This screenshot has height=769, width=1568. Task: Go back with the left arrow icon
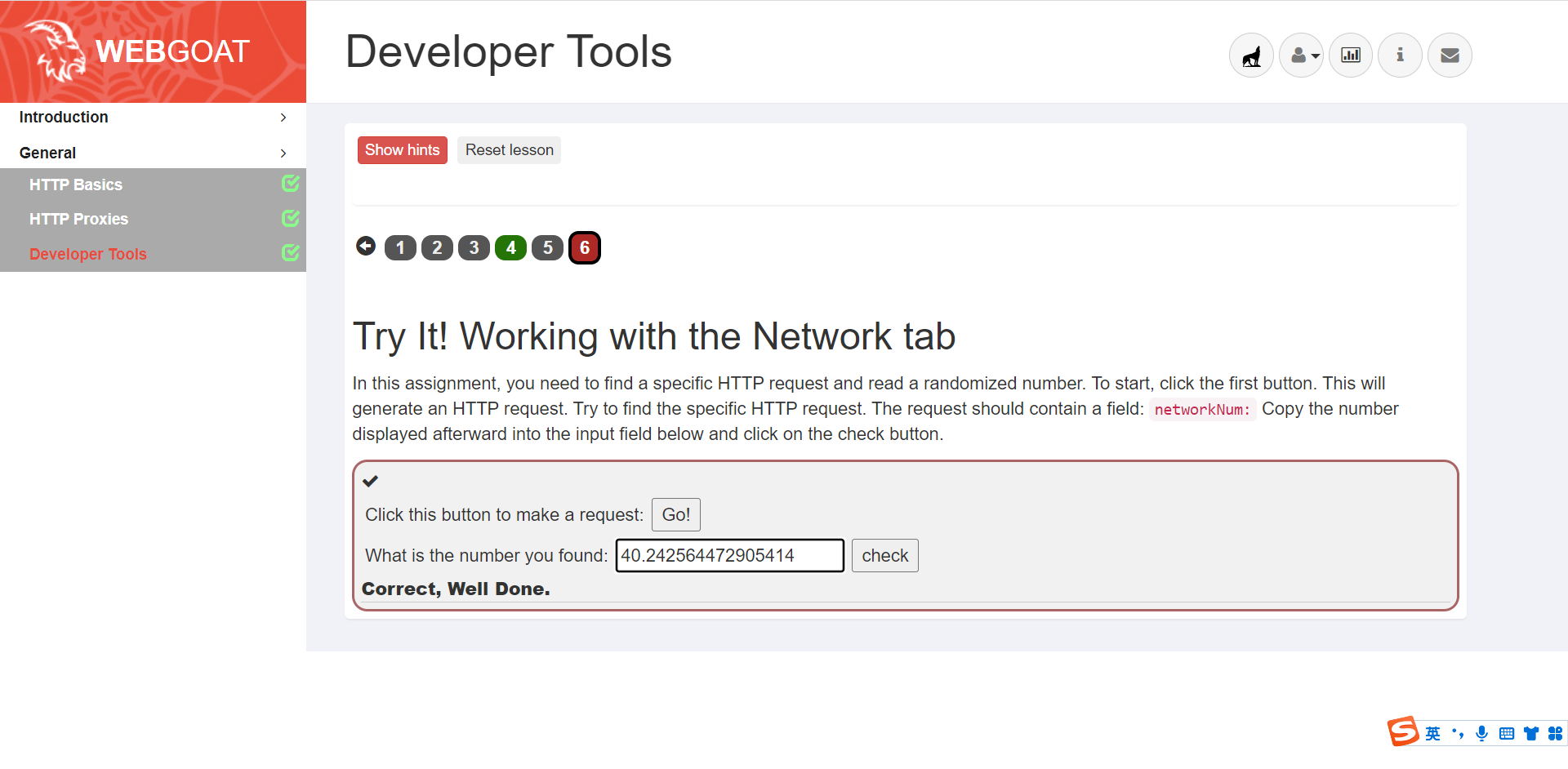click(x=366, y=246)
